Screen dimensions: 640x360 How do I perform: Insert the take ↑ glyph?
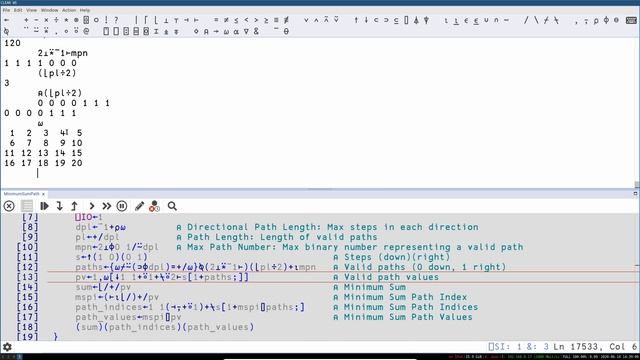pyautogui.click(x=356, y=20)
